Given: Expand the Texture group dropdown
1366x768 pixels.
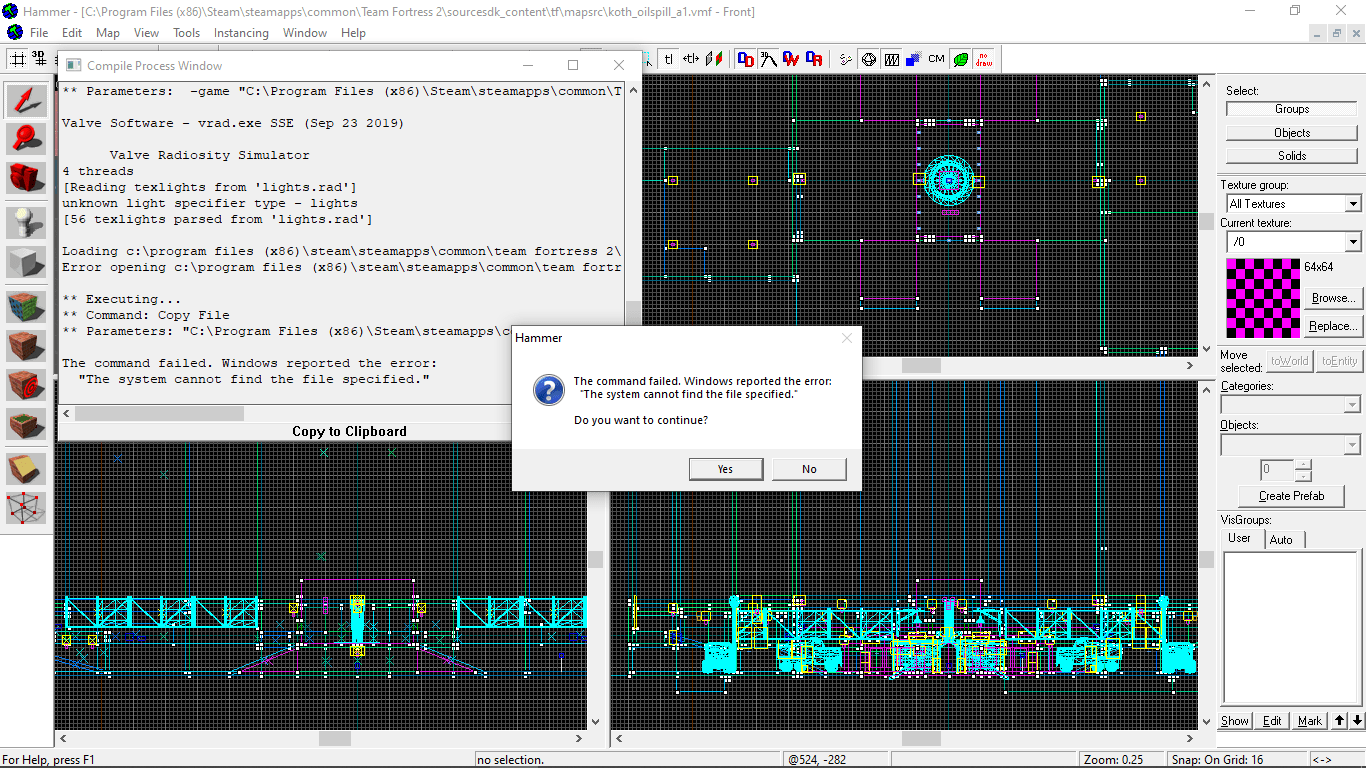Looking at the screenshot, I should pos(1353,204).
